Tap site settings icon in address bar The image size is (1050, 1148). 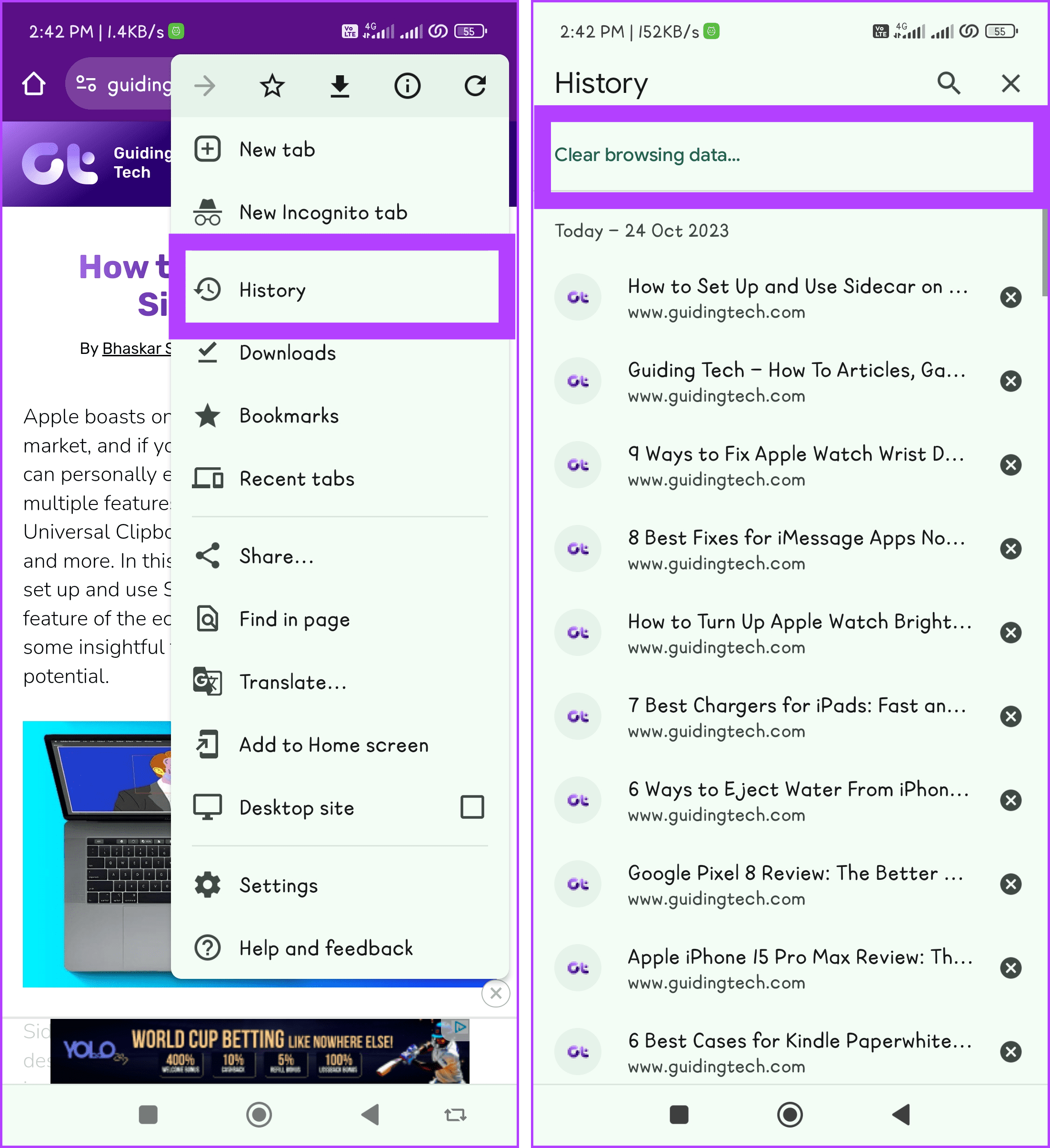click(x=86, y=84)
